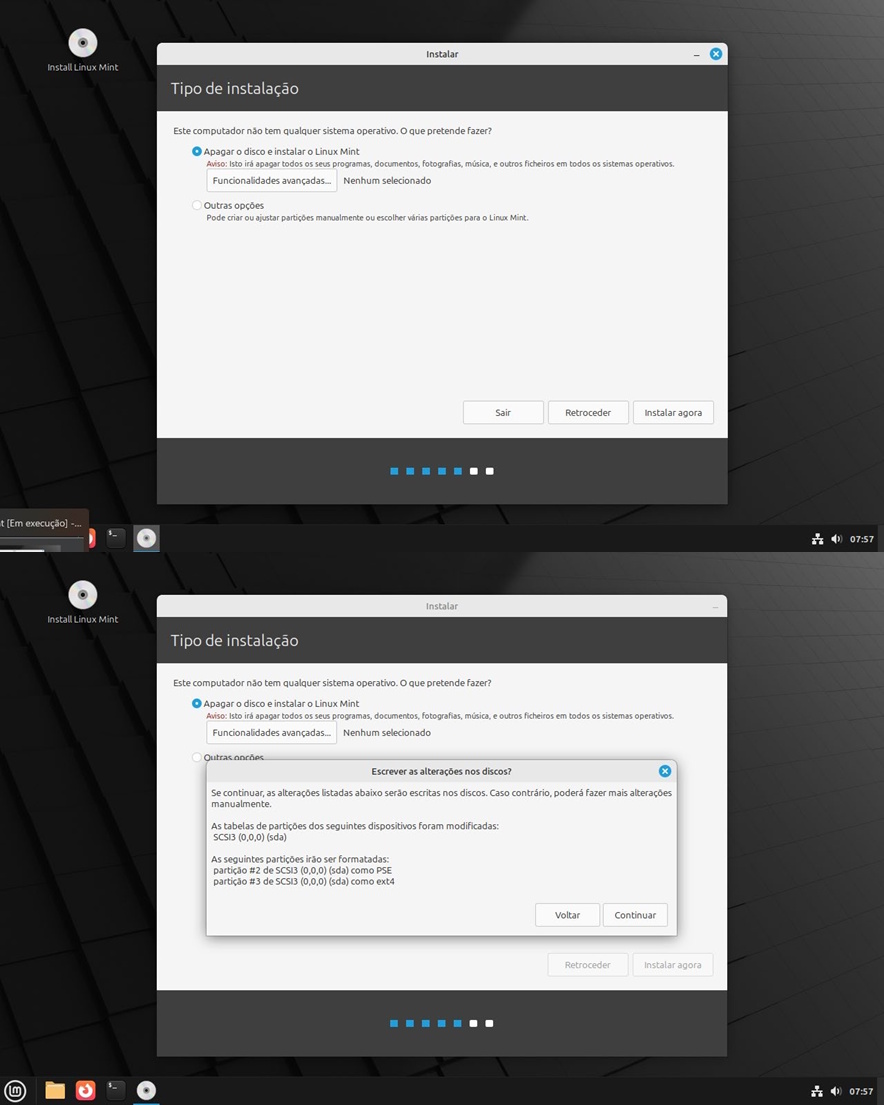Close the 'Escrever as alterações nos discos?' dialog
The width and height of the screenshot is (884, 1105).
coord(665,771)
